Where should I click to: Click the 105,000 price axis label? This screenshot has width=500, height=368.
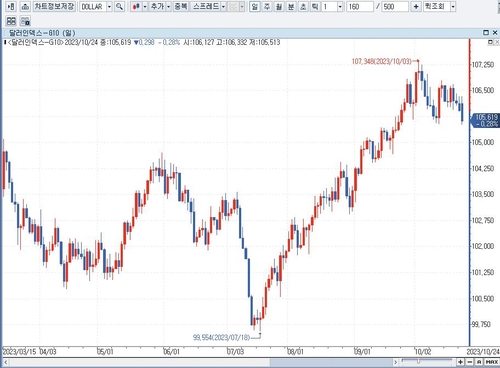482,142
